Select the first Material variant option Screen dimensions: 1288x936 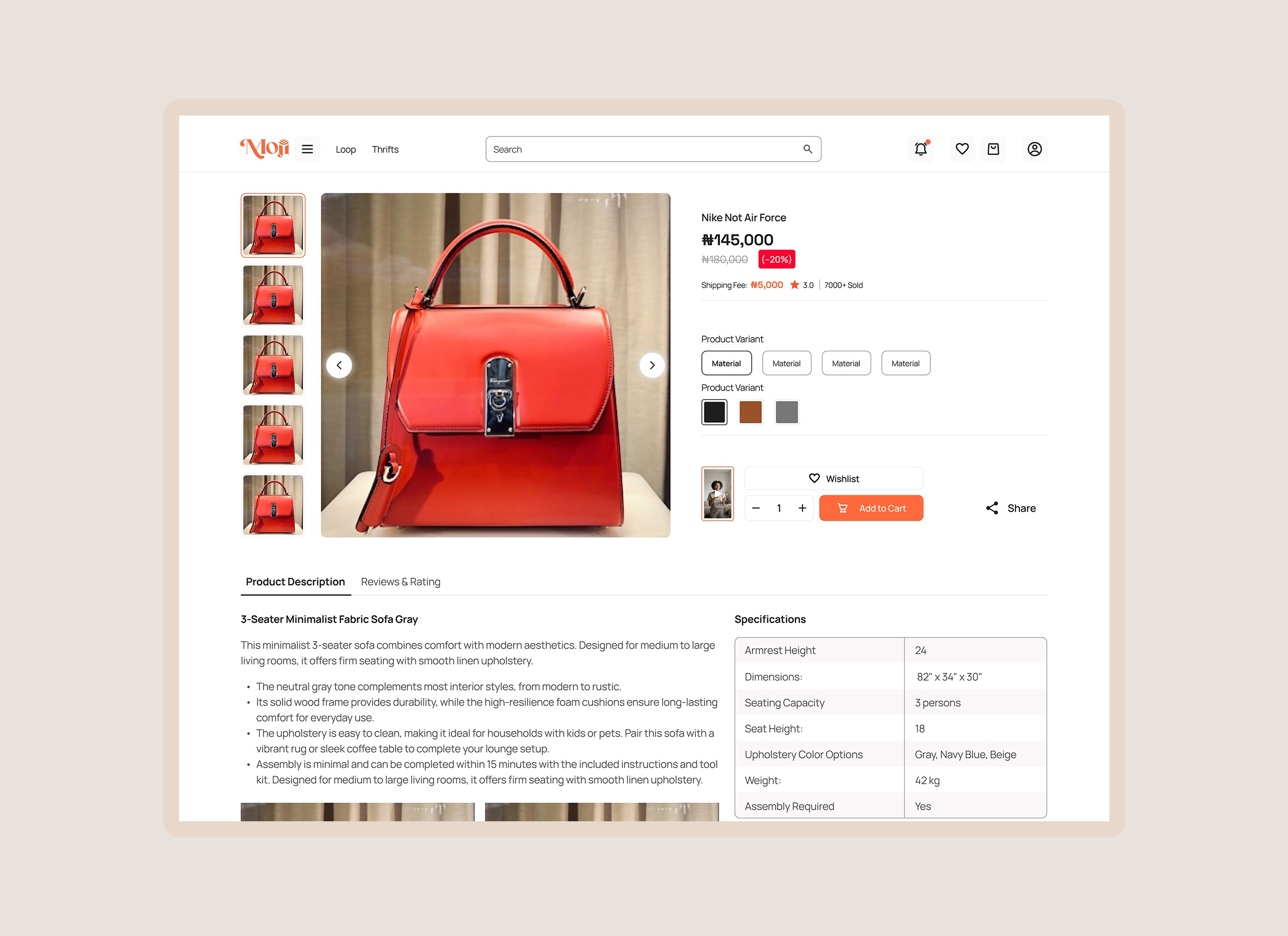coord(727,363)
